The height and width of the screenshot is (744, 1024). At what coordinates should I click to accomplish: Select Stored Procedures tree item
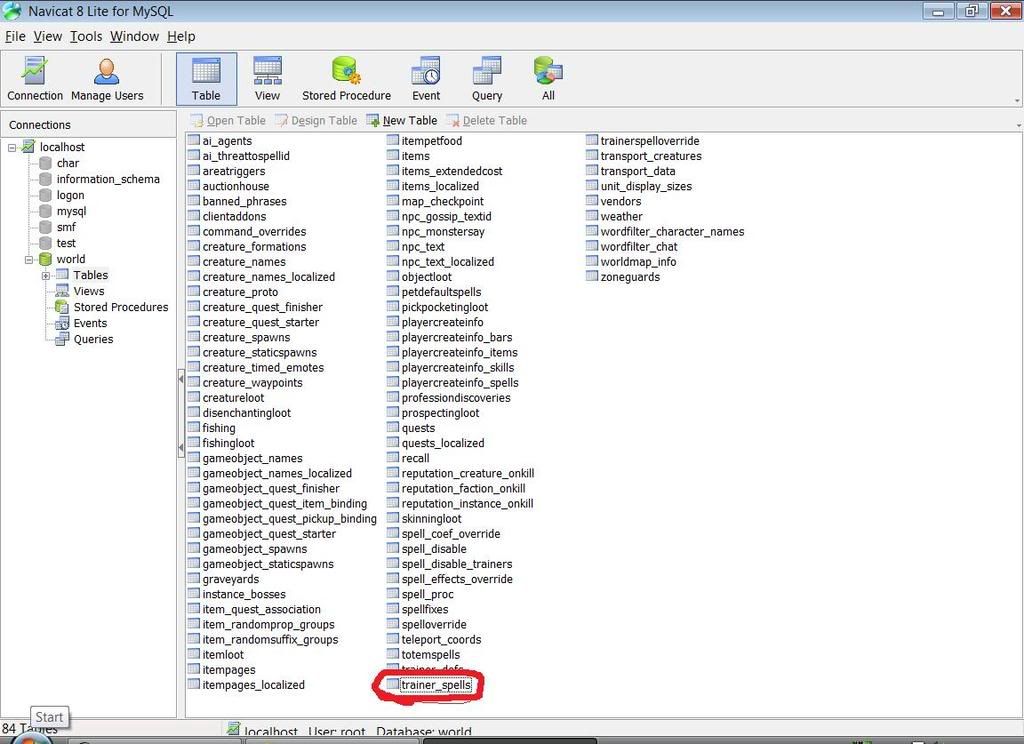coord(112,307)
